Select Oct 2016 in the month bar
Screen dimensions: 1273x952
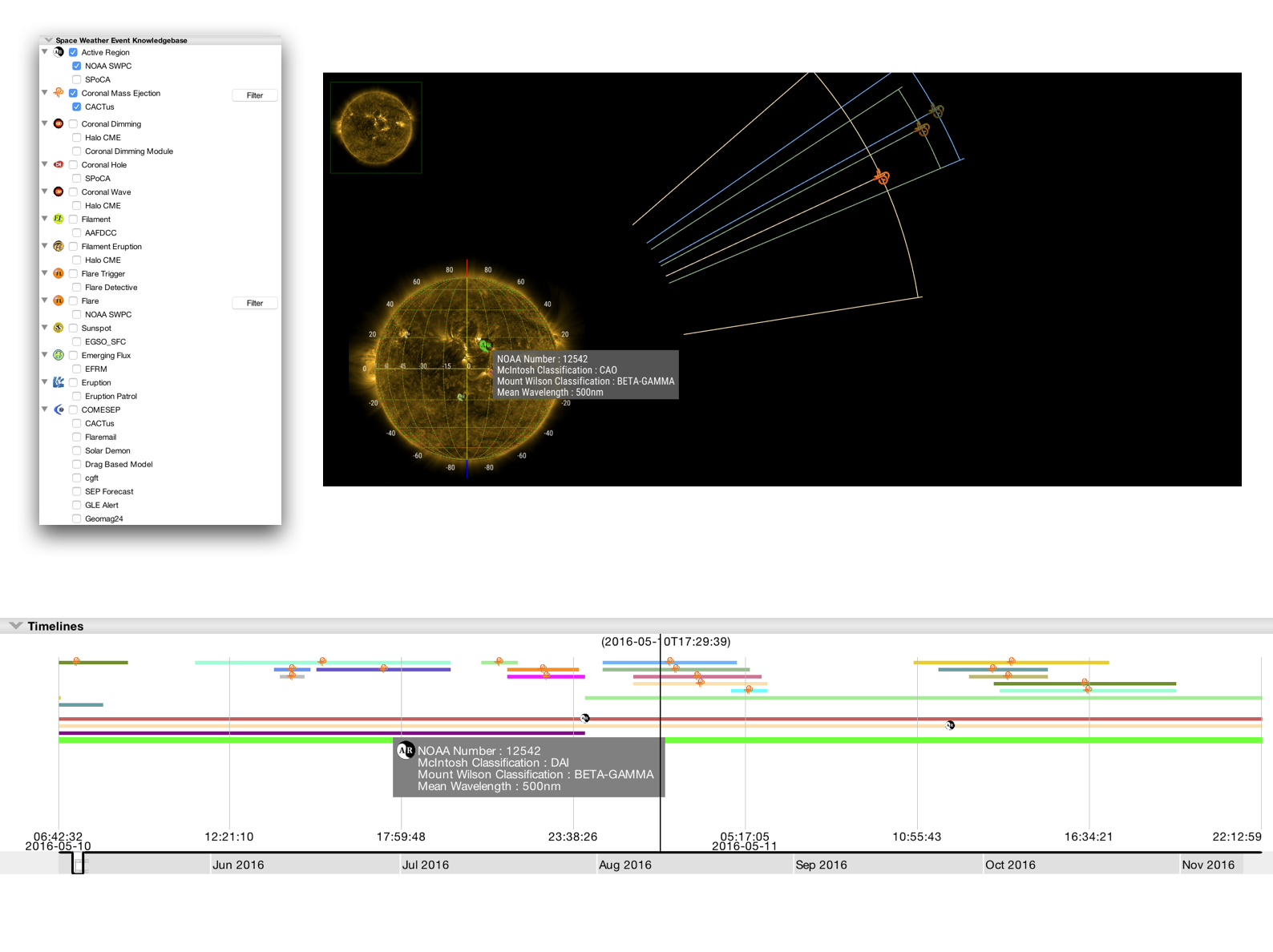pos(1010,865)
